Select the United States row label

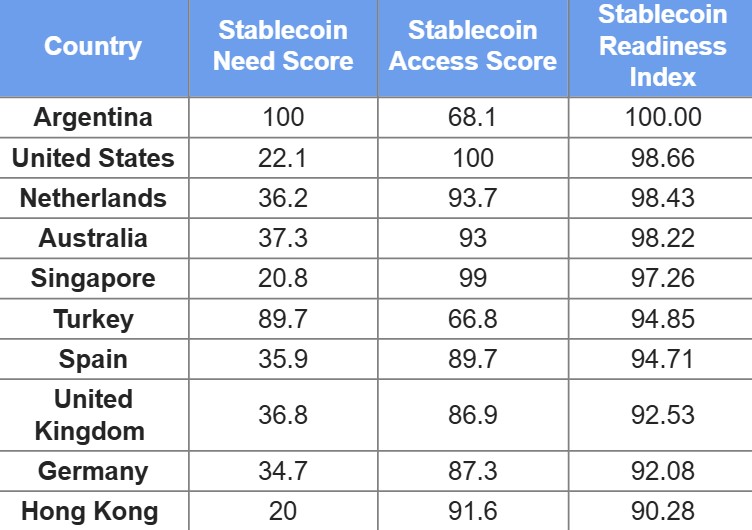93,158
